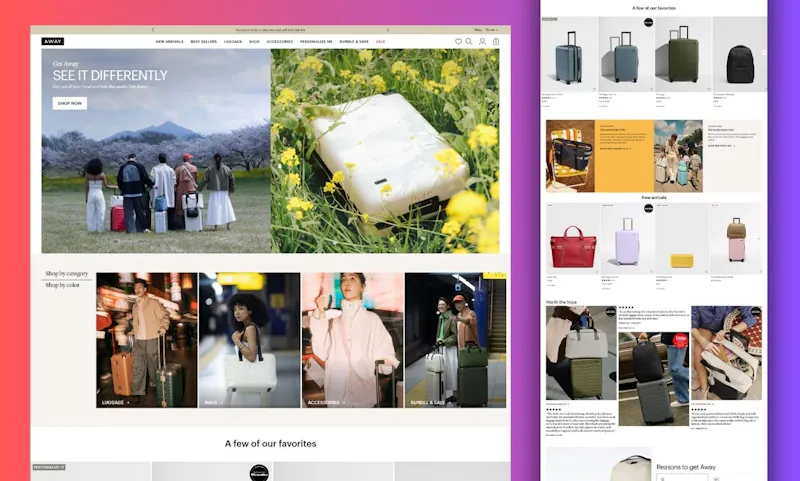Open black backpack product in favorites
Viewport: 800px width, 481px height.
(x=740, y=54)
